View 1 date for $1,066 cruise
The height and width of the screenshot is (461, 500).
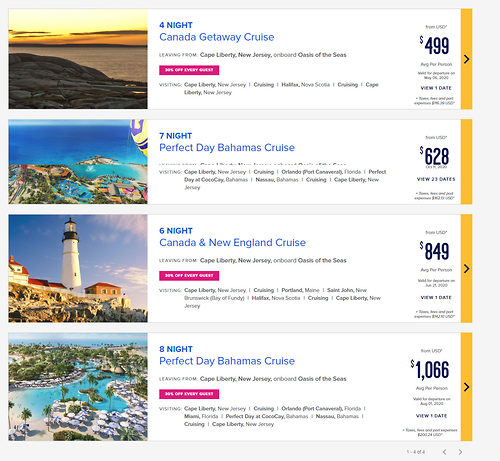coord(431,416)
